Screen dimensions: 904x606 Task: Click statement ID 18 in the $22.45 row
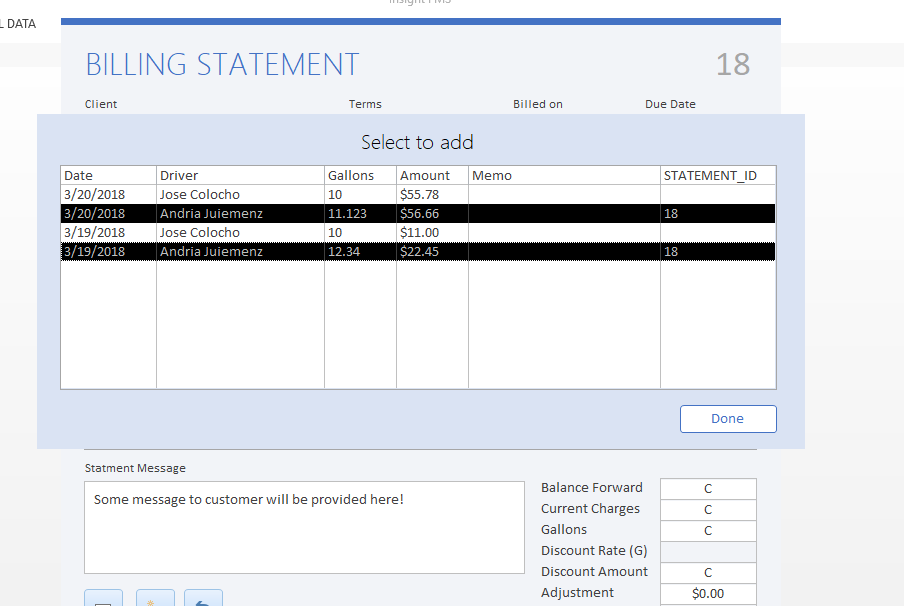point(718,251)
